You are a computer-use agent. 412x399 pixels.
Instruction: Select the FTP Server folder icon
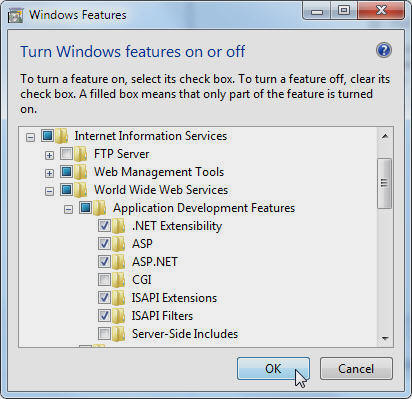[81, 154]
